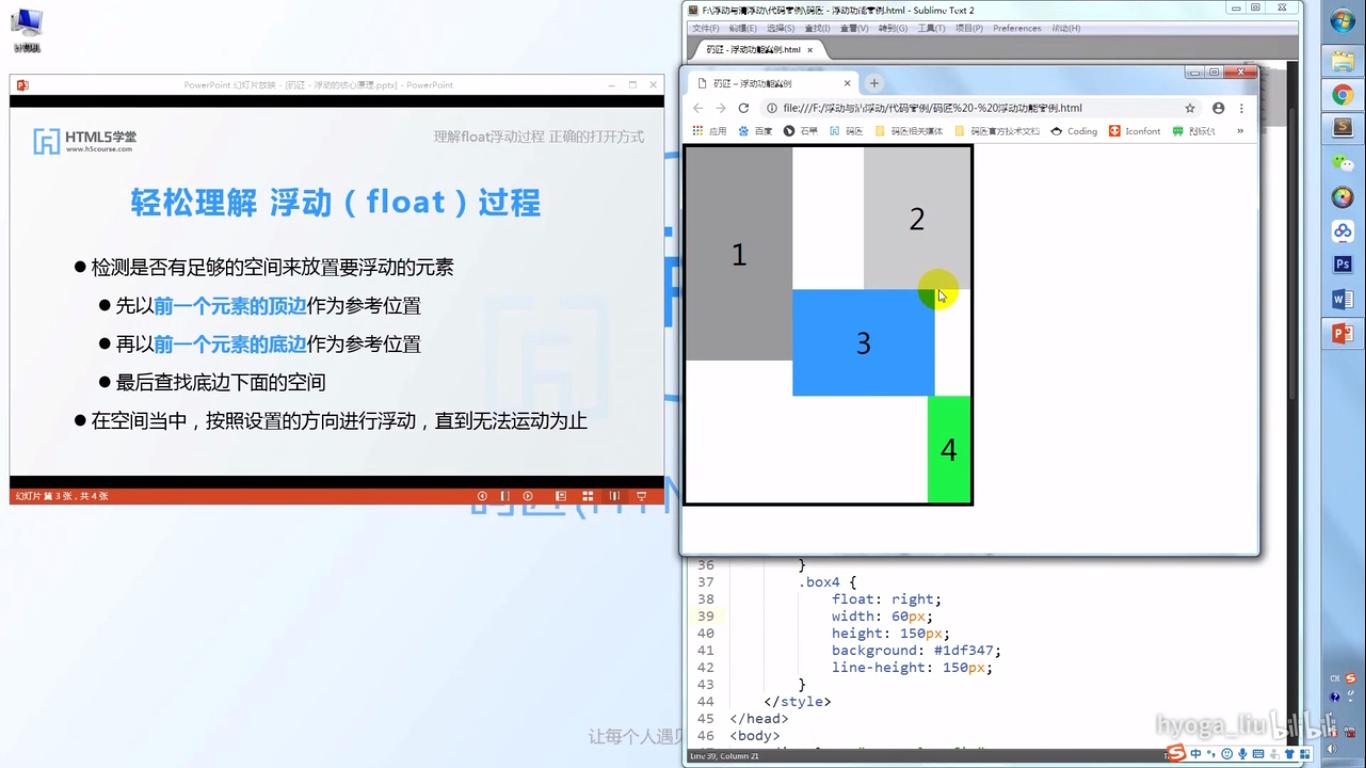
Task: Open Sublime Text 文件(F) menu
Action: pos(706,28)
